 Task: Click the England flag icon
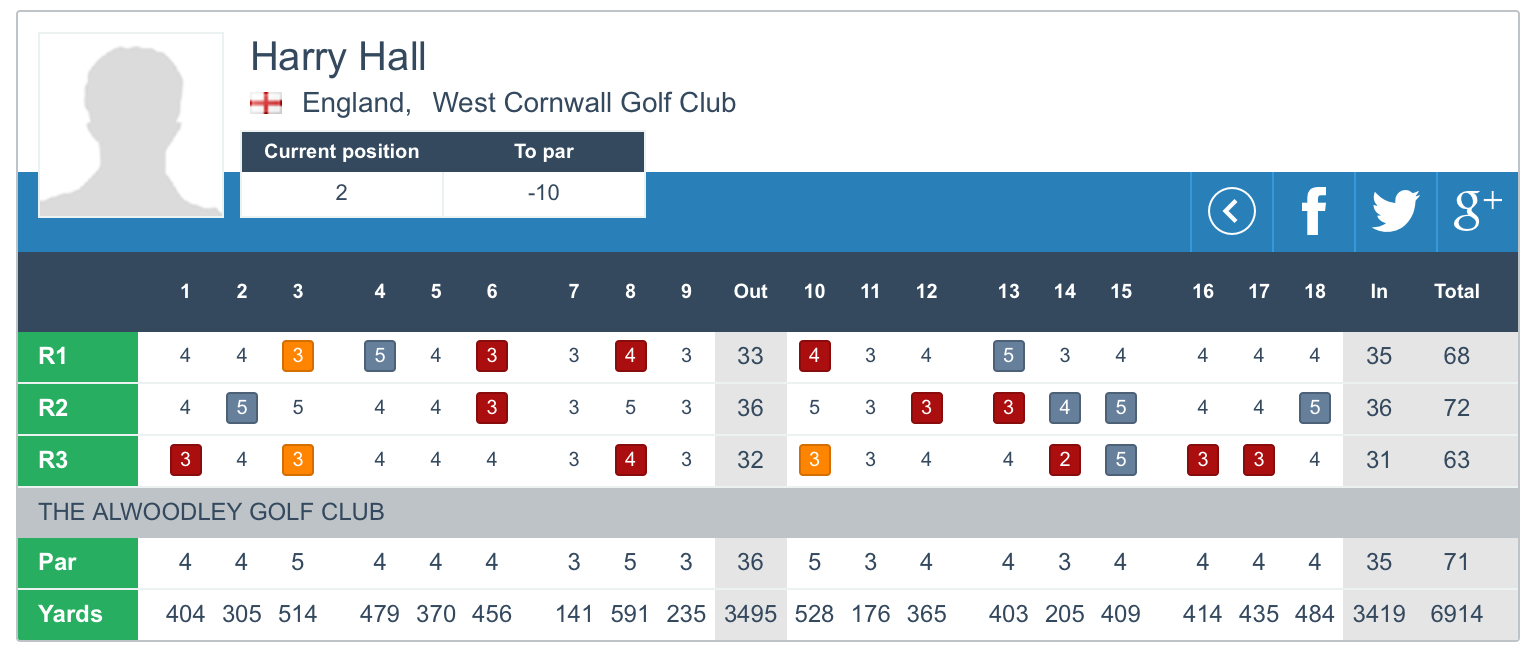tap(266, 103)
